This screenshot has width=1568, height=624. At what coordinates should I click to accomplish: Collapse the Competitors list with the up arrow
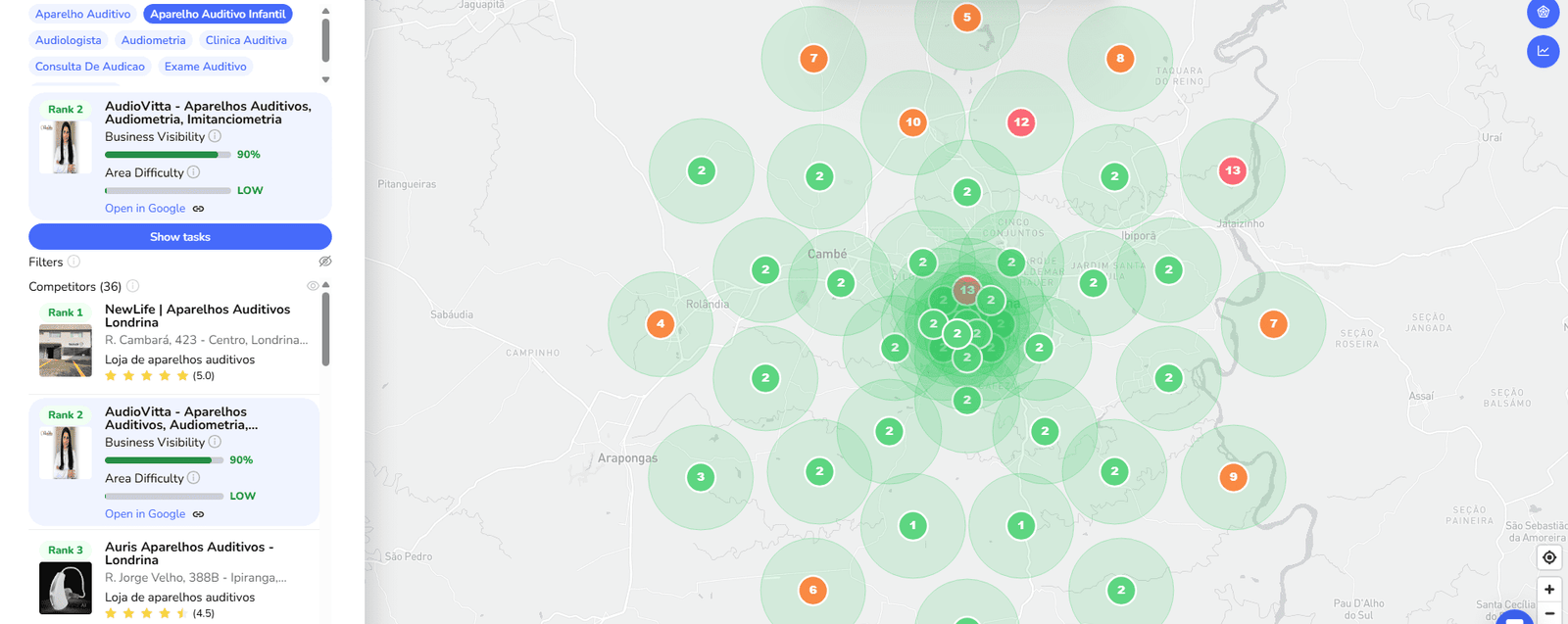tap(326, 285)
